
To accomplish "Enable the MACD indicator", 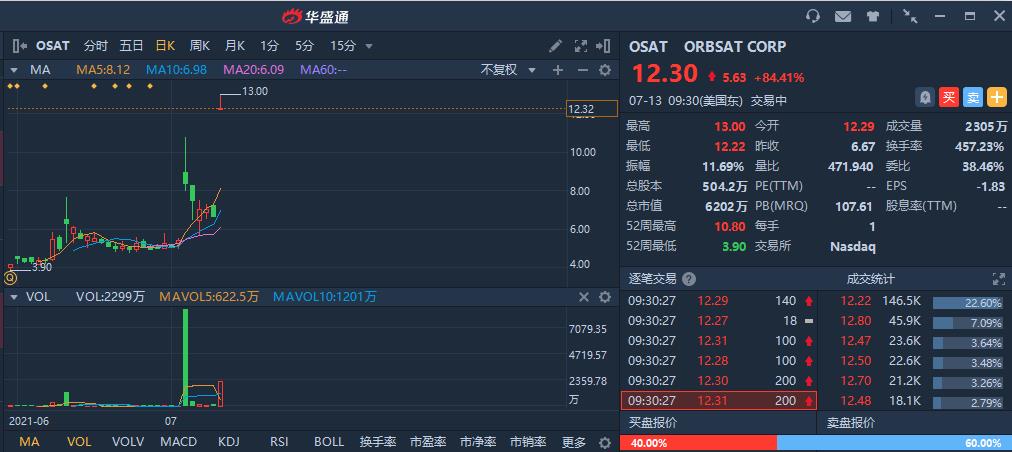I will (x=178, y=442).
